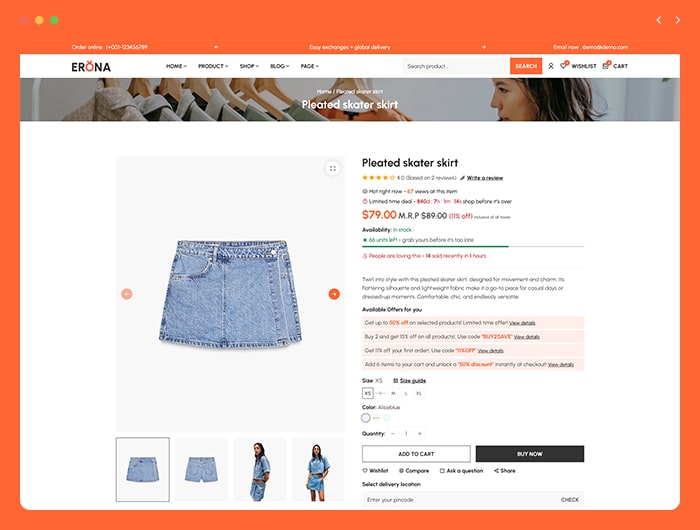Screen dimensions: 700x530
Task: Choose the Aliceblue color swatch
Action: tap(366, 418)
